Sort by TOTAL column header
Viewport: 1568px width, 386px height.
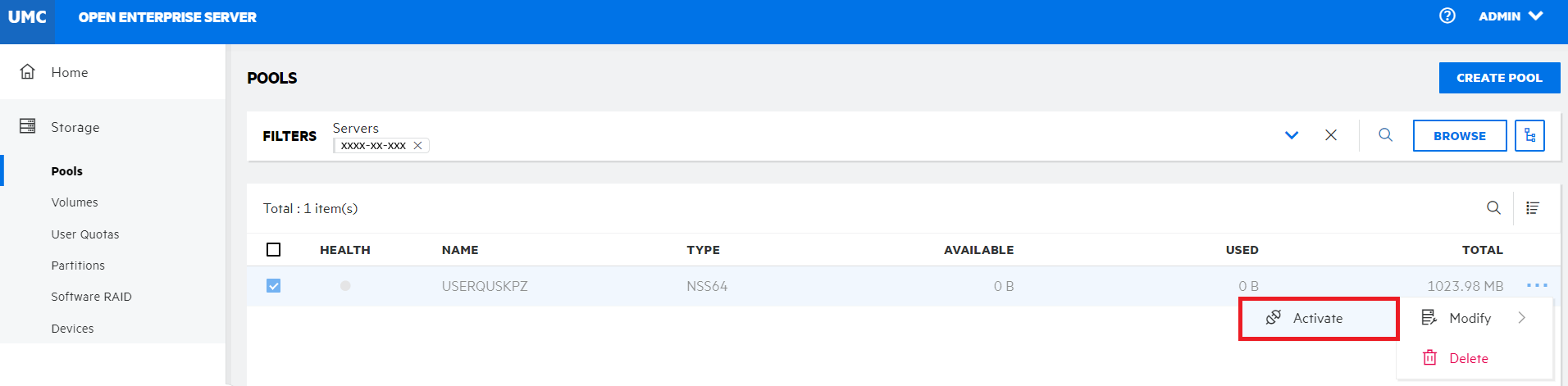1483,250
